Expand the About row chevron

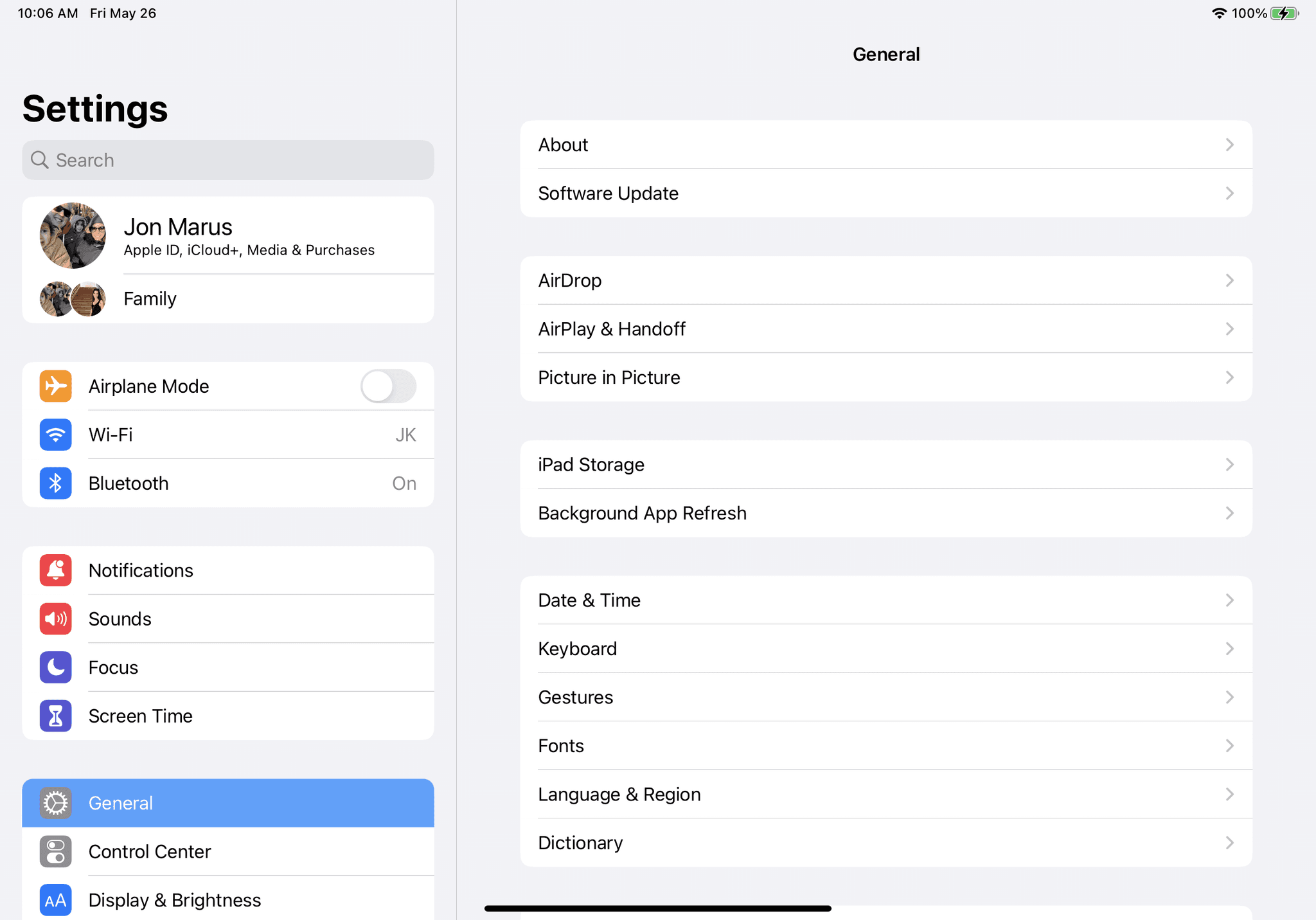(1229, 145)
